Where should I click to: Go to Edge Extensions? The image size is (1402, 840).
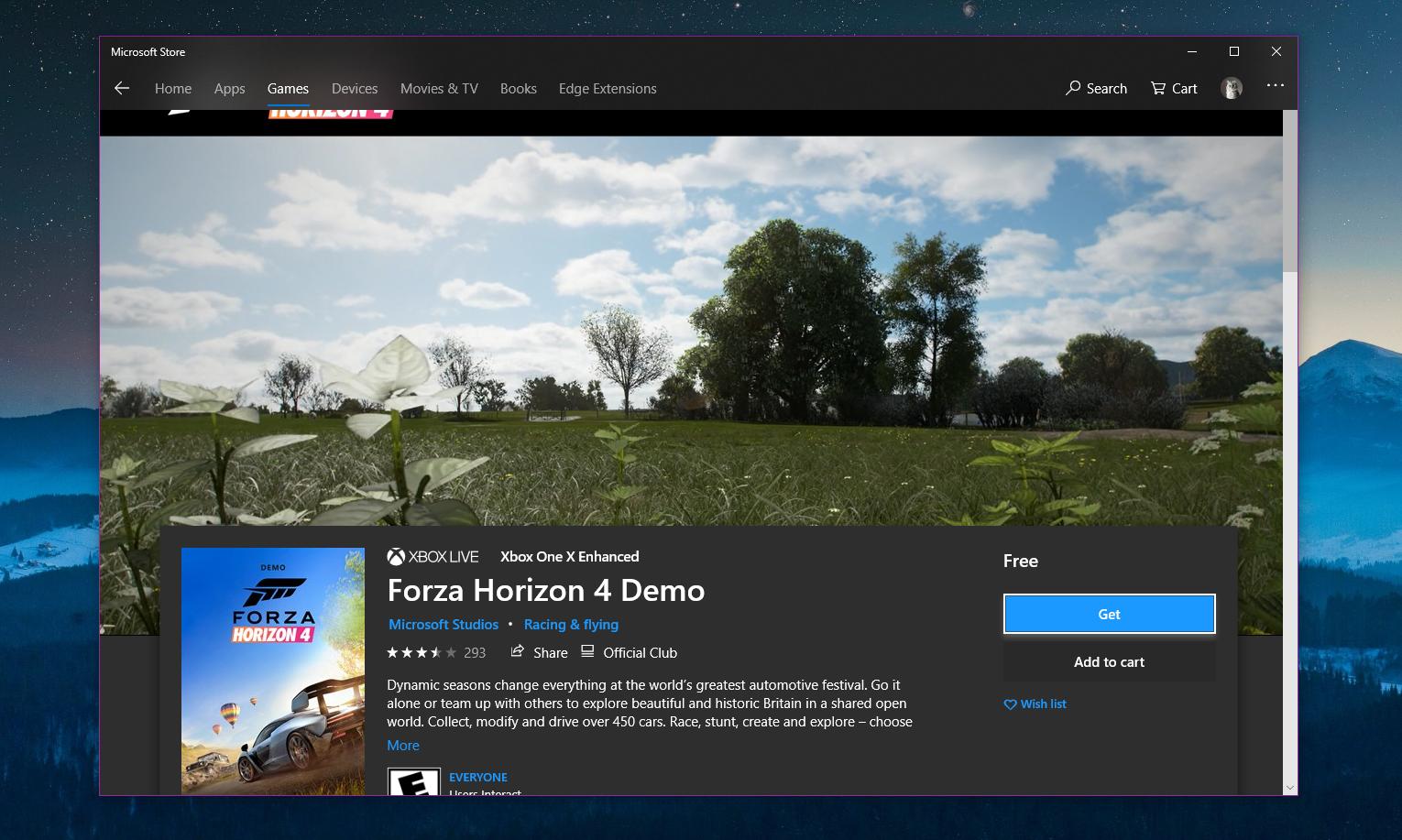pyautogui.click(x=608, y=88)
